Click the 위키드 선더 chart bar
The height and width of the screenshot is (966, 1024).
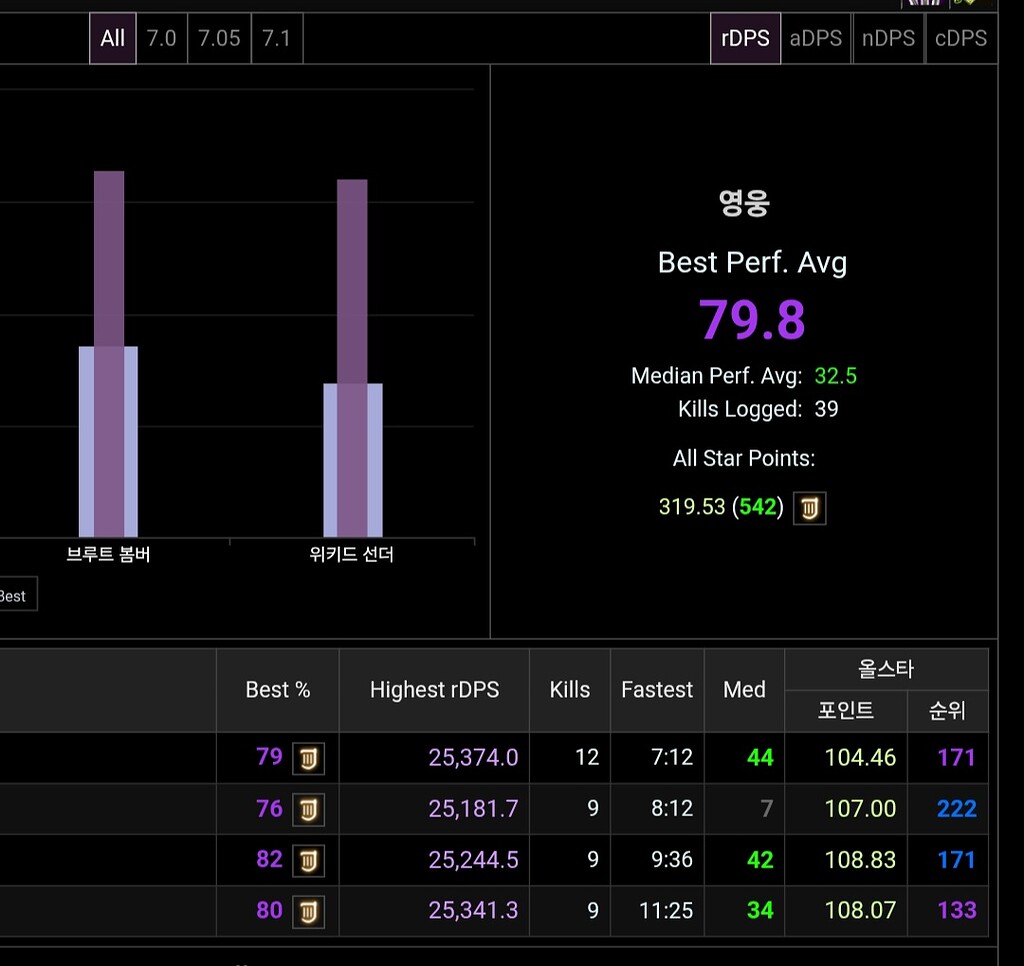coord(353,359)
